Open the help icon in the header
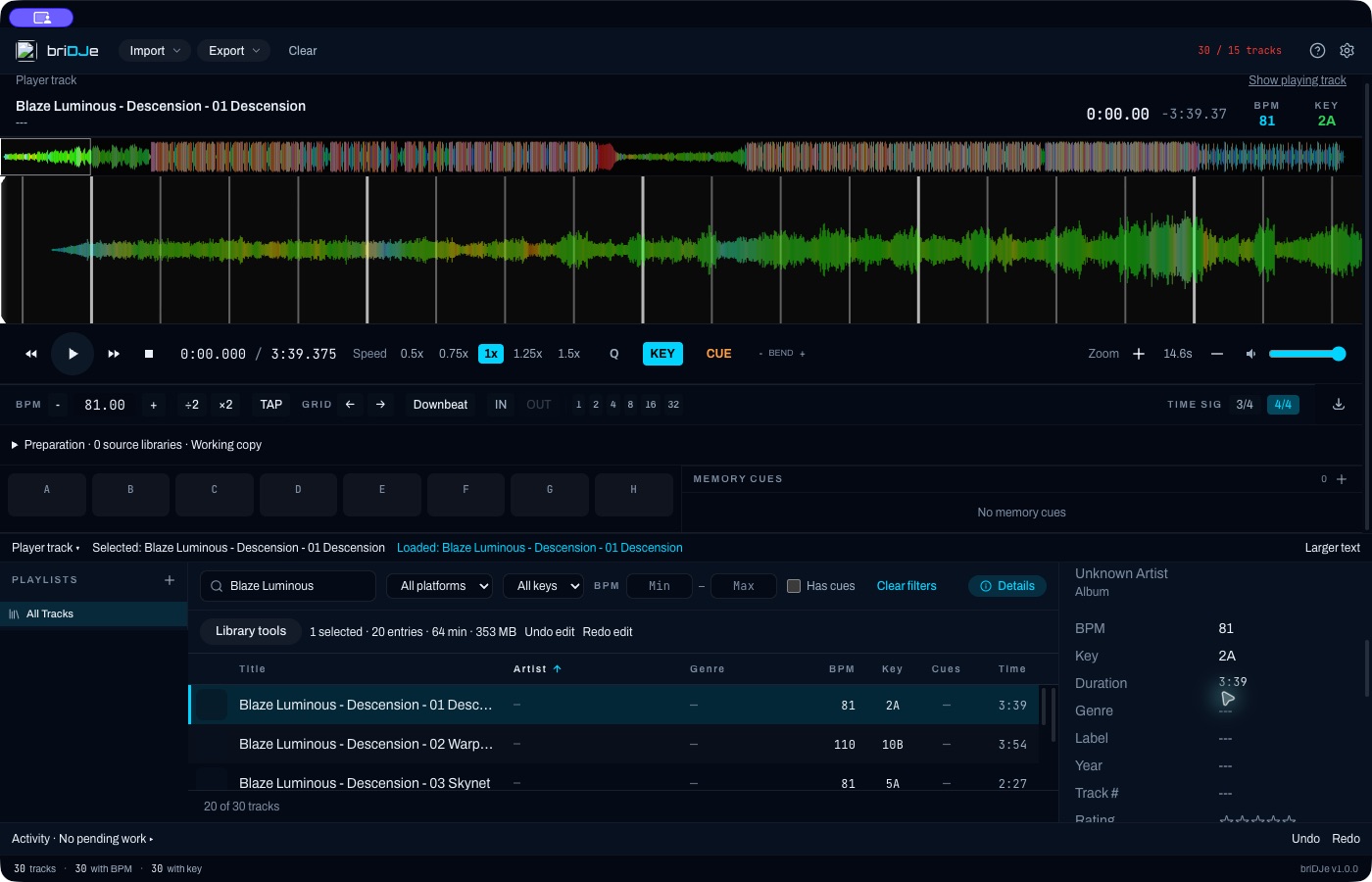Screen dimensions: 1372x882 tap(1317, 51)
